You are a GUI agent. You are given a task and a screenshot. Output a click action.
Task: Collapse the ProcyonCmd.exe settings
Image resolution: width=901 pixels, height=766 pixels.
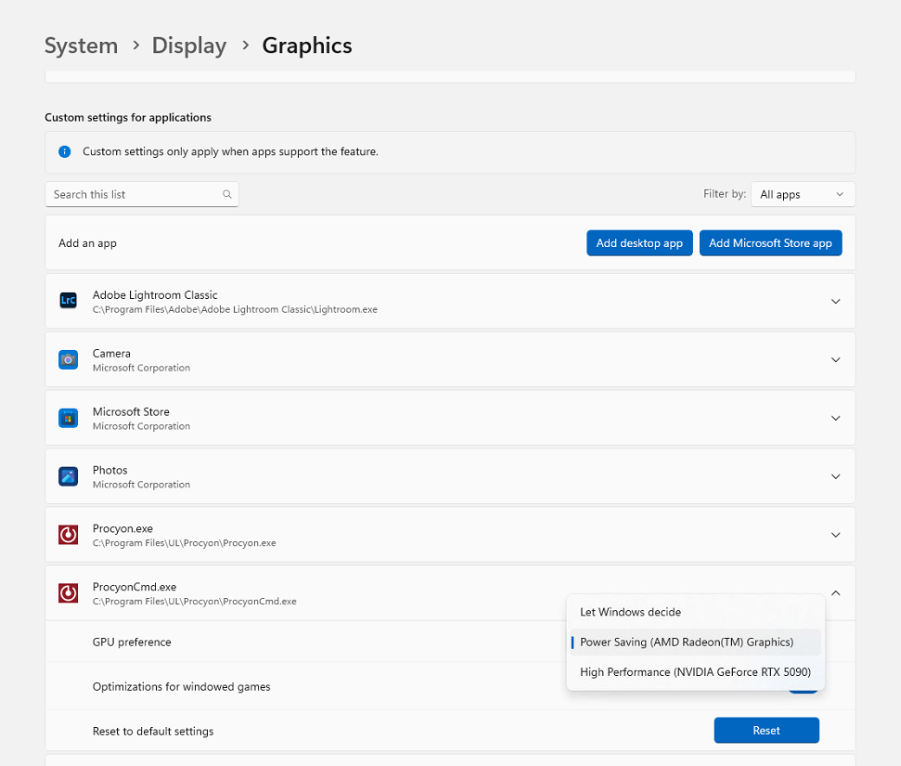tap(835, 593)
